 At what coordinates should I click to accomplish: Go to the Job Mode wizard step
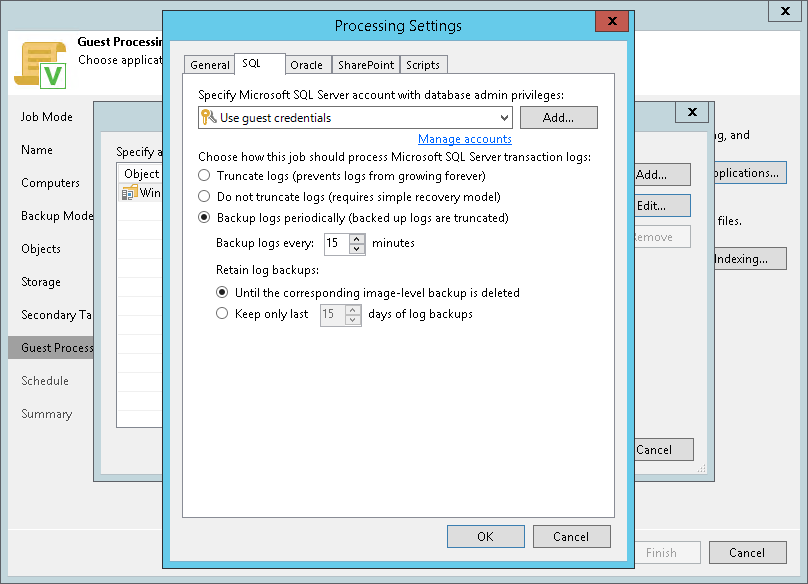(47, 117)
